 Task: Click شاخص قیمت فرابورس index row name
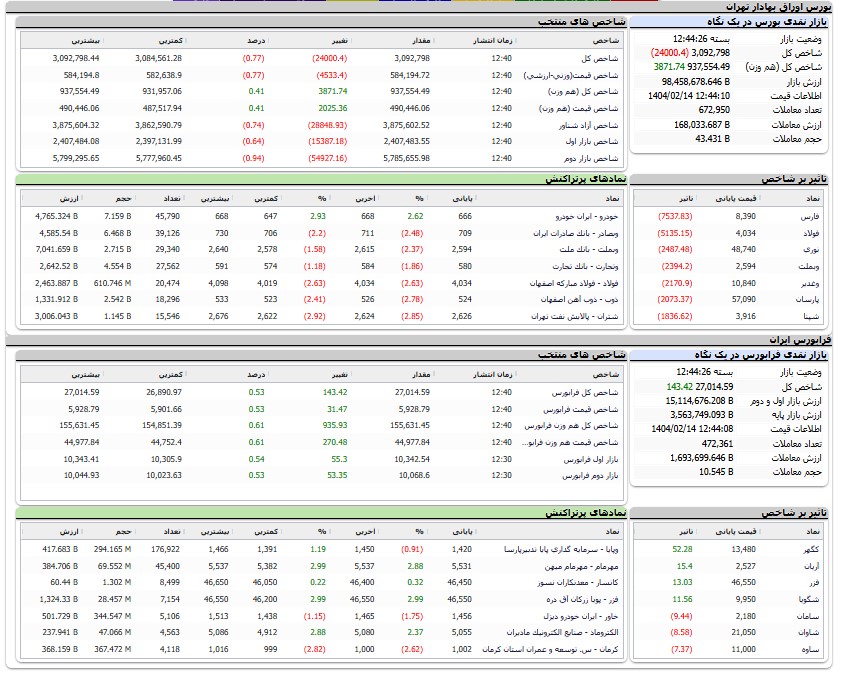[581, 409]
